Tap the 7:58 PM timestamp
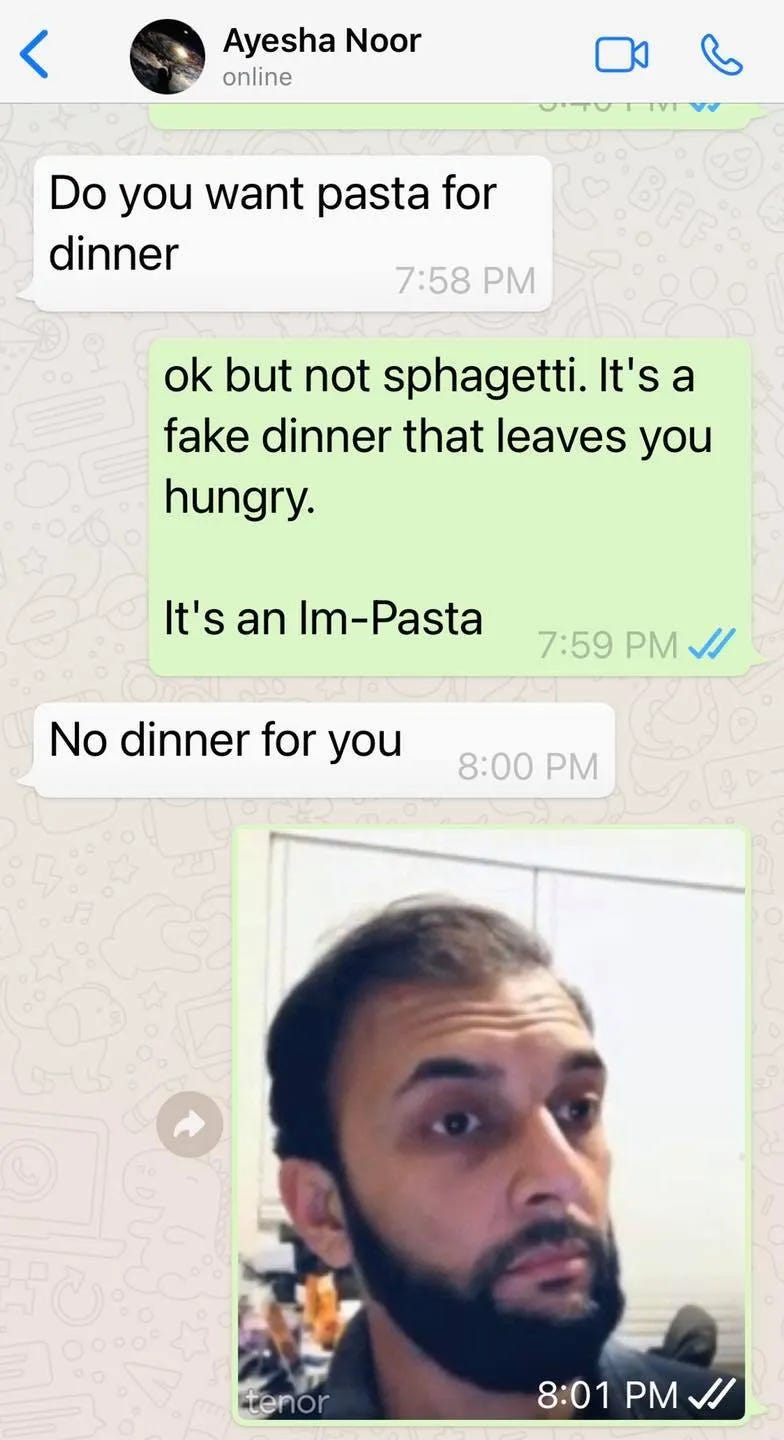 tap(465, 280)
